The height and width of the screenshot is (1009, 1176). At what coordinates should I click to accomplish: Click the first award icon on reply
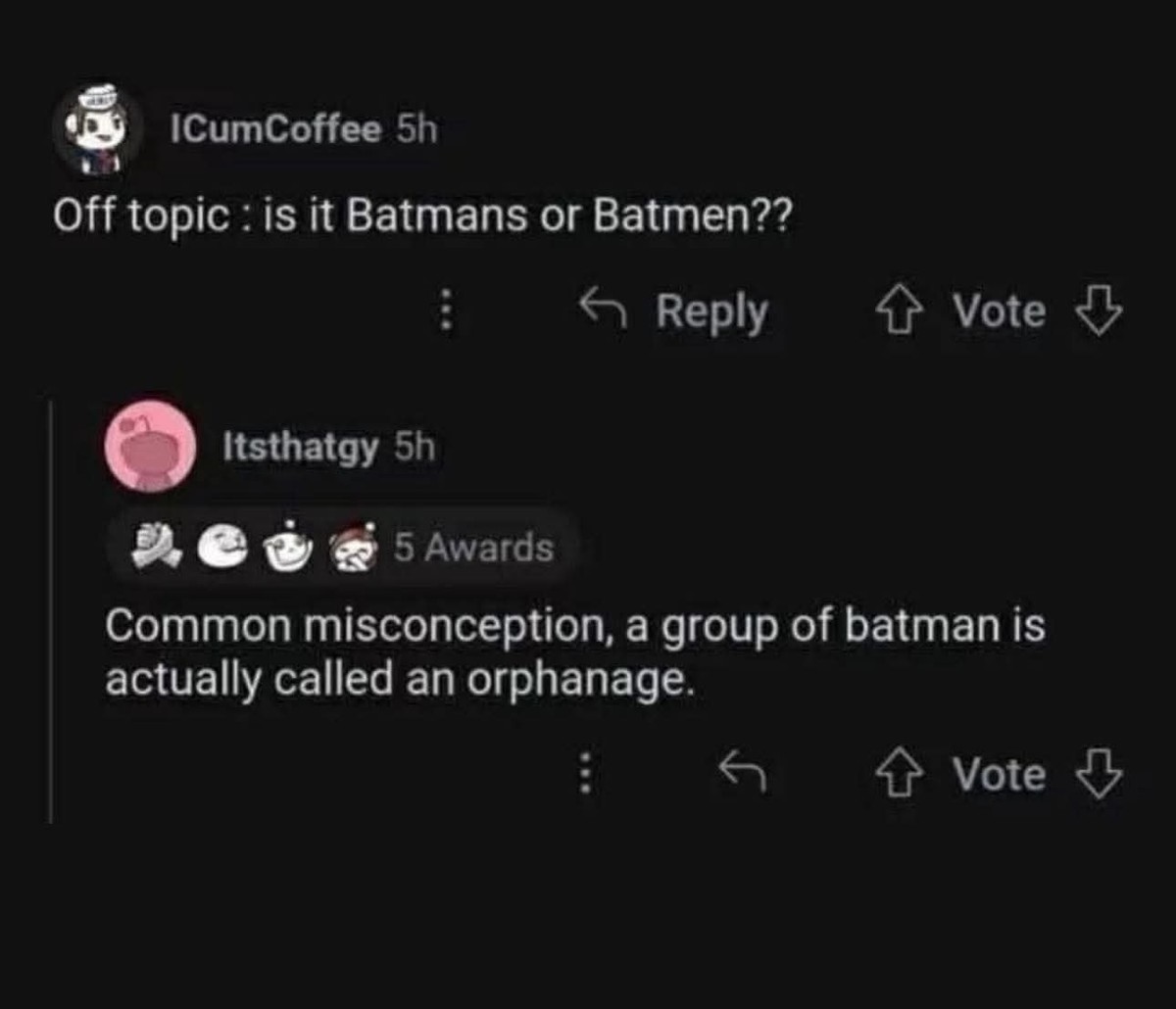(x=155, y=549)
